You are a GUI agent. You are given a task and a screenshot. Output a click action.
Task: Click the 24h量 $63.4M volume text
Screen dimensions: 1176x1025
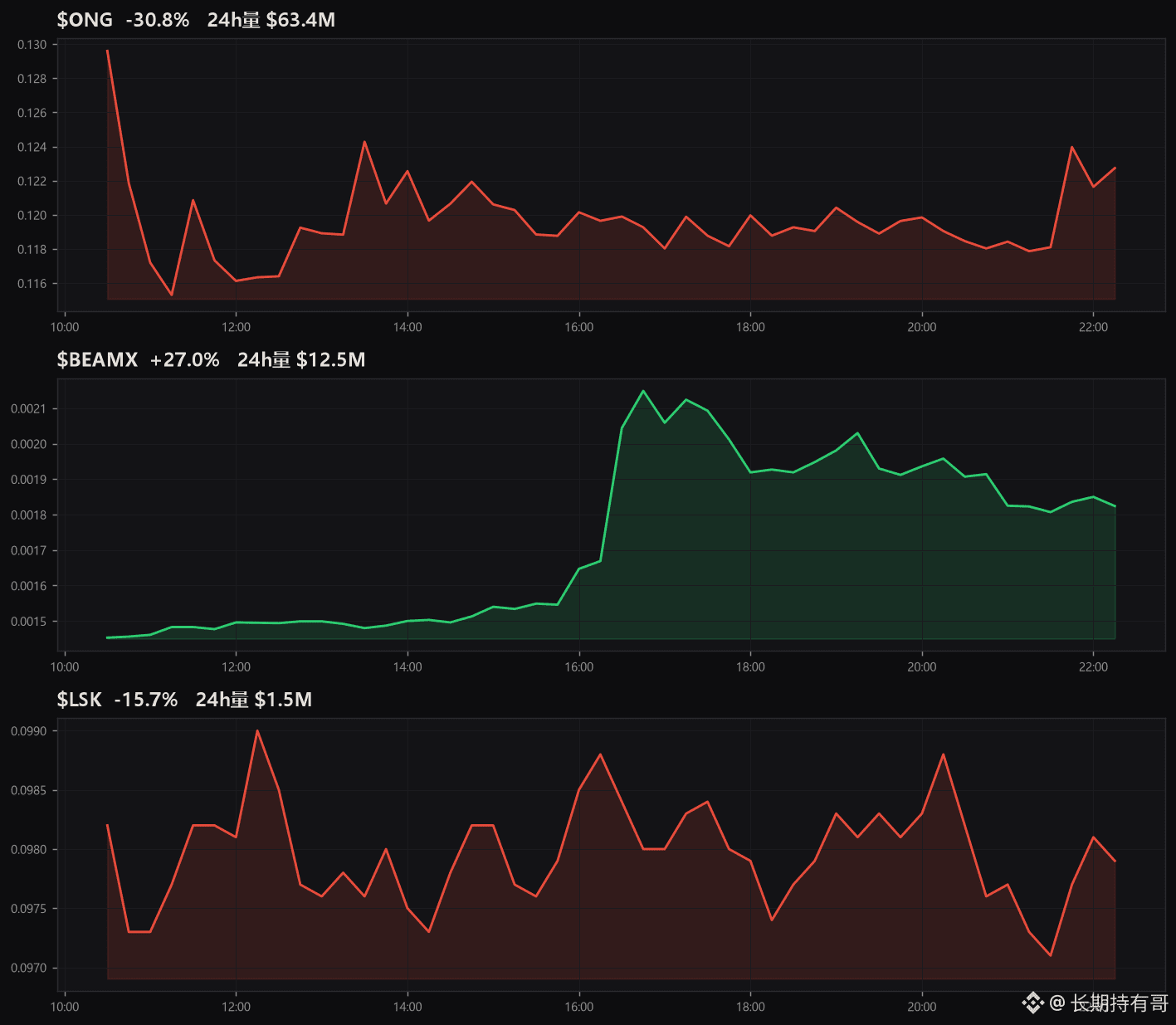point(271,20)
